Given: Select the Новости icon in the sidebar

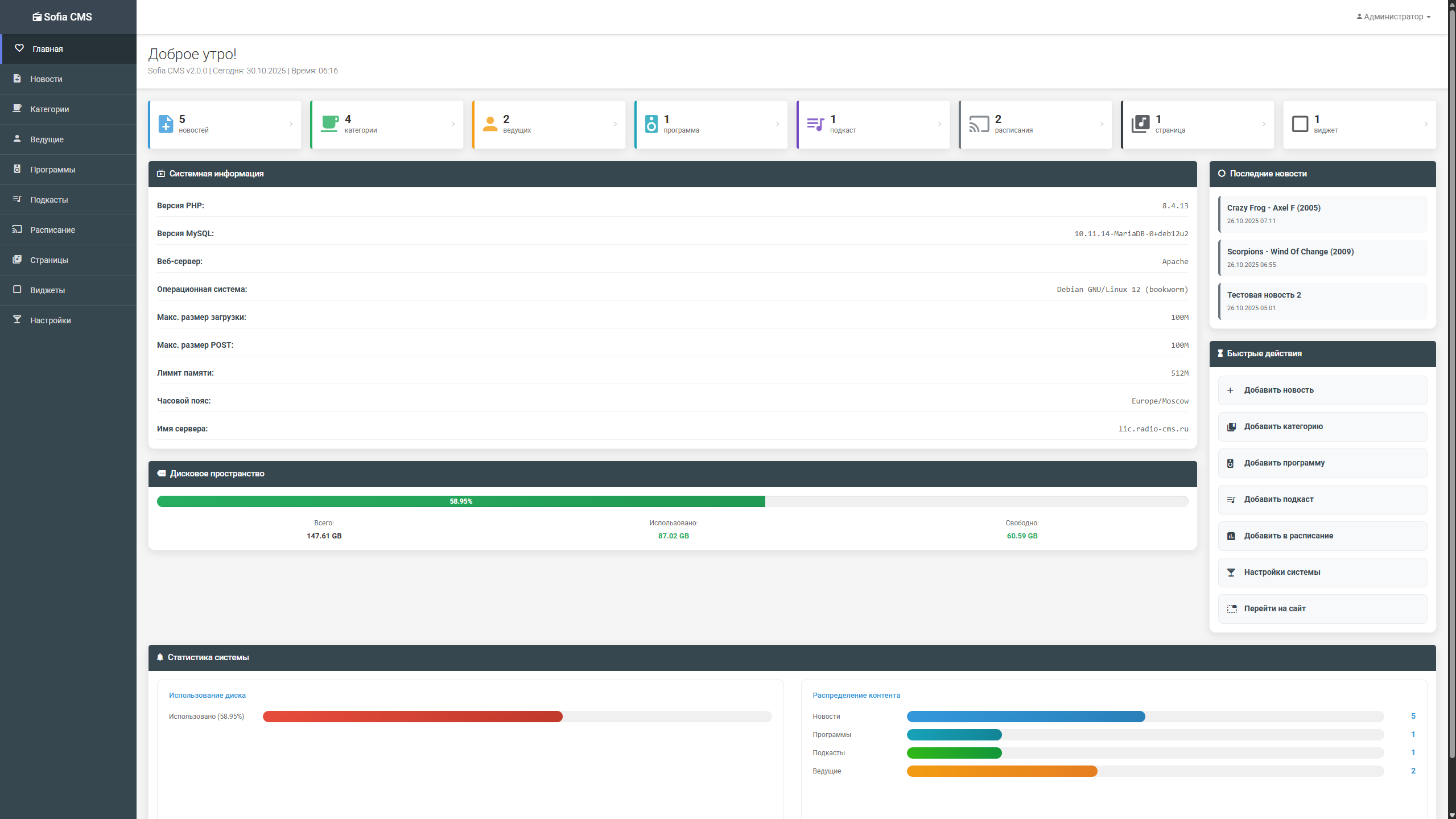Looking at the screenshot, I should [x=18, y=79].
